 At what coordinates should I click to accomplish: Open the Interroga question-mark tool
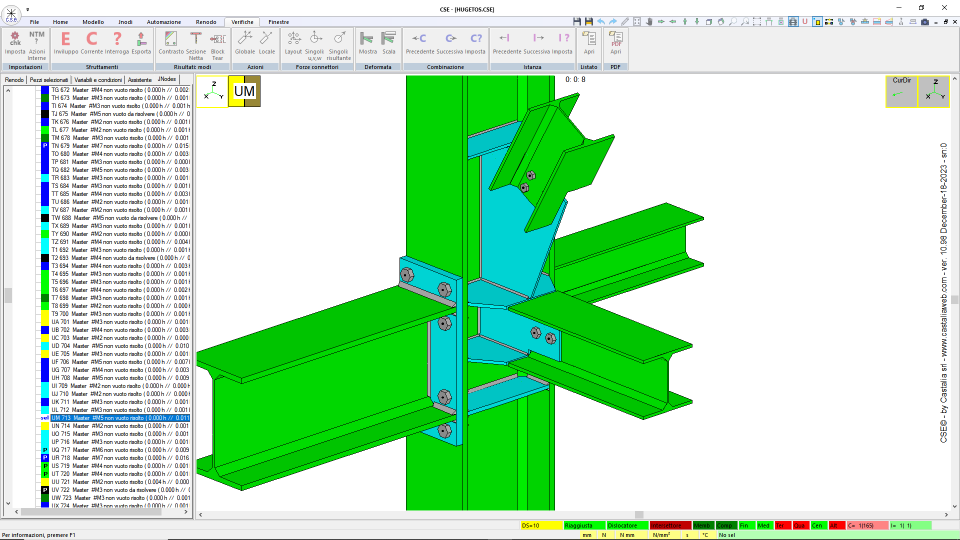[x=117, y=43]
